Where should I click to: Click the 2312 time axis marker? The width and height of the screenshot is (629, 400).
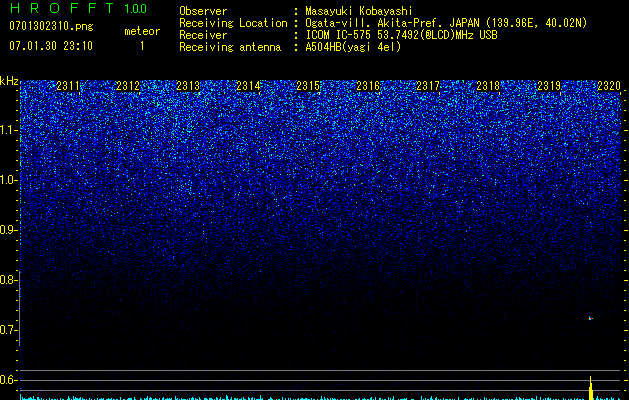(128, 85)
